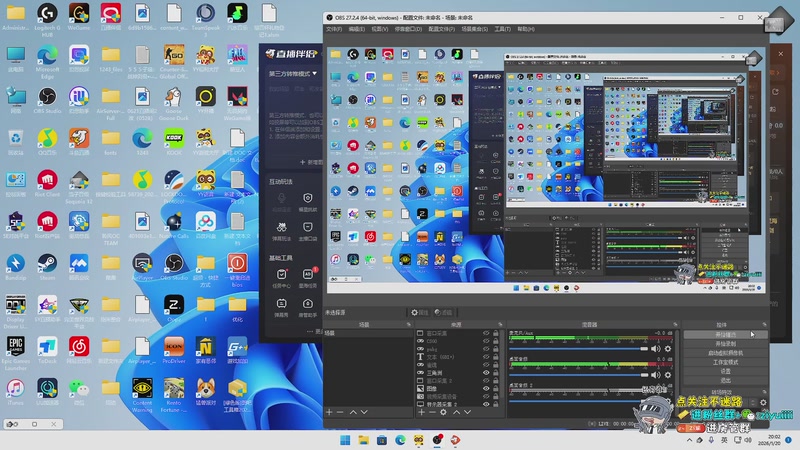Add a new source with plus icon

coord(421,412)
